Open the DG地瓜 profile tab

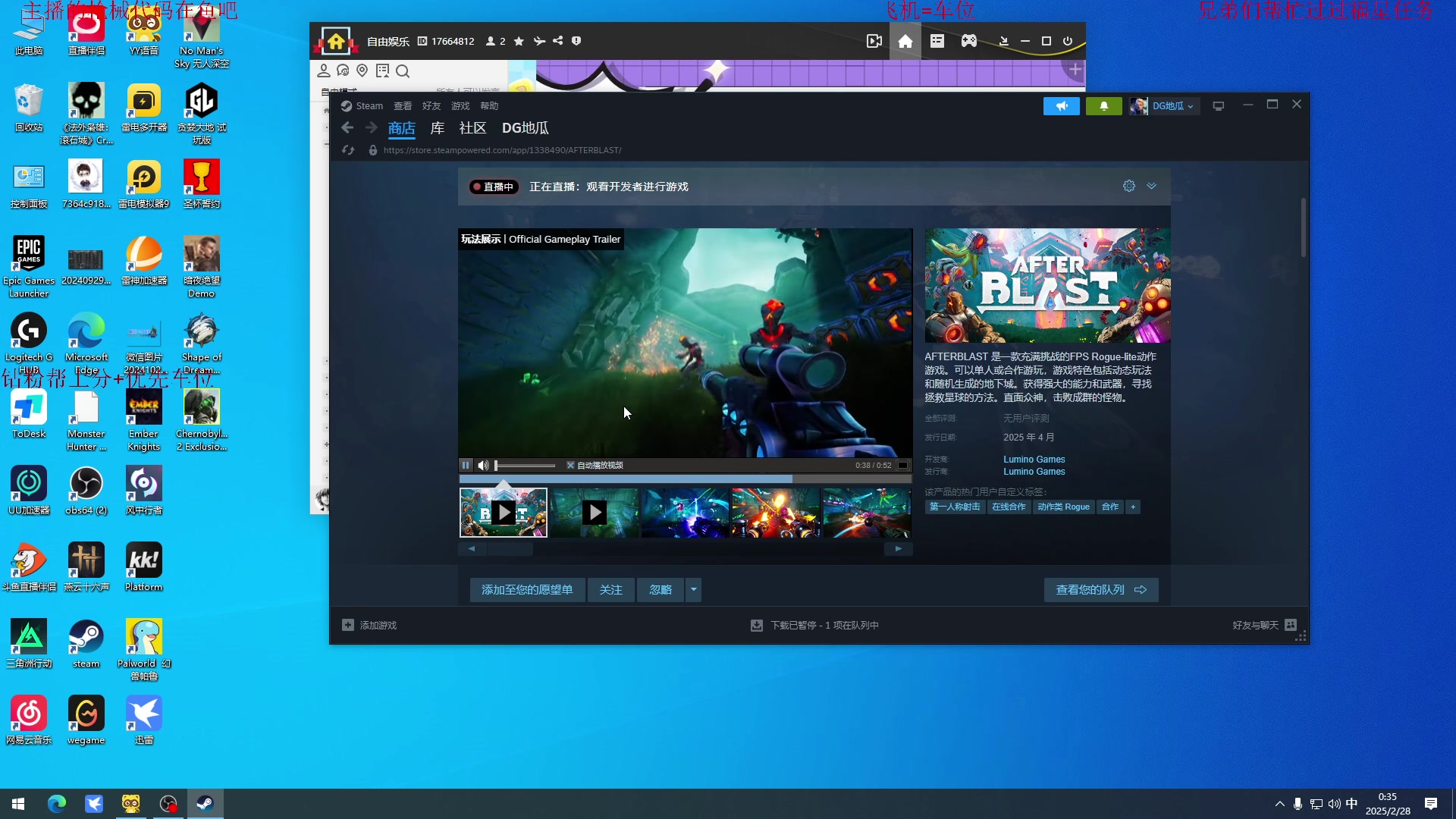525,128
